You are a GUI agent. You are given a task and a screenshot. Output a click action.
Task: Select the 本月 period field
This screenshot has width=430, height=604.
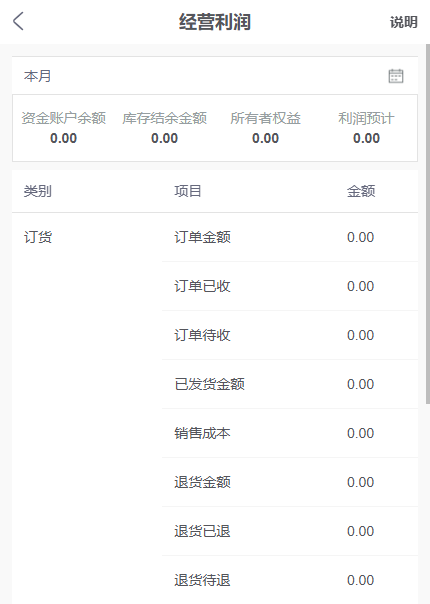[215, 76]
